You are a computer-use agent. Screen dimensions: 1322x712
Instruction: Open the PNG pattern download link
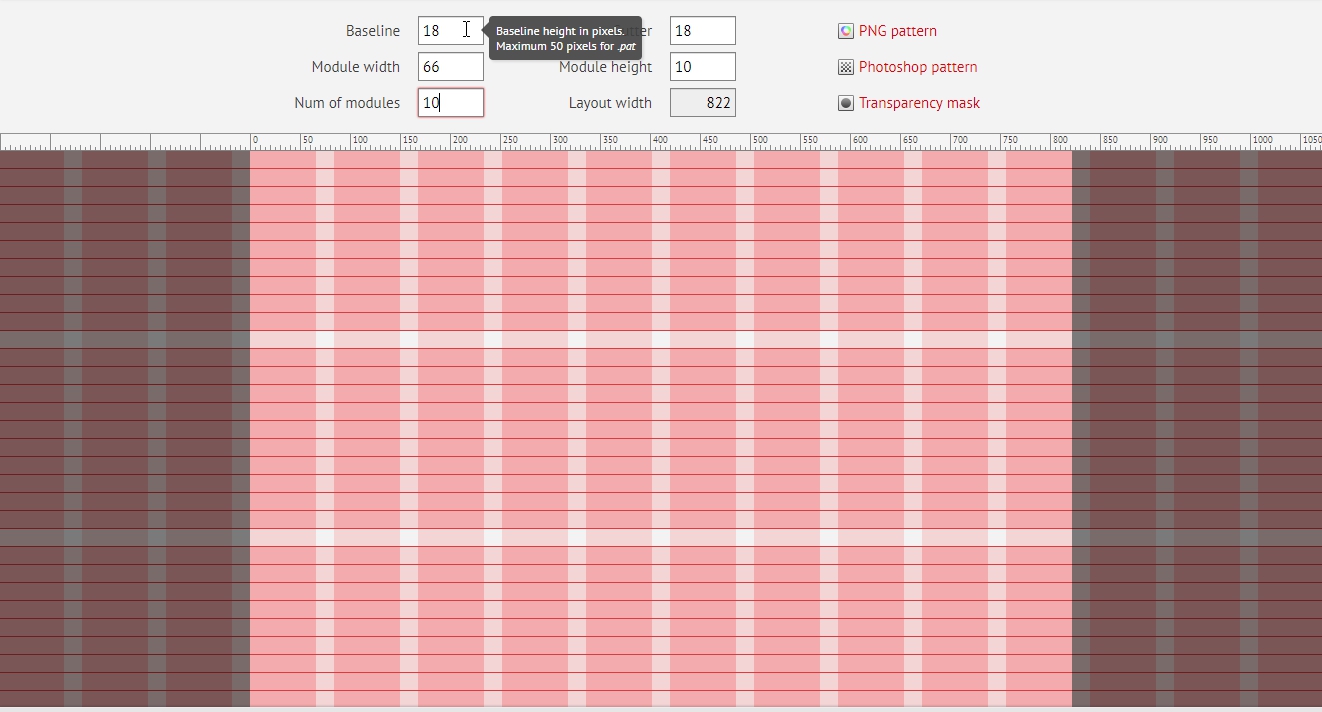click(x=897, y=31)
